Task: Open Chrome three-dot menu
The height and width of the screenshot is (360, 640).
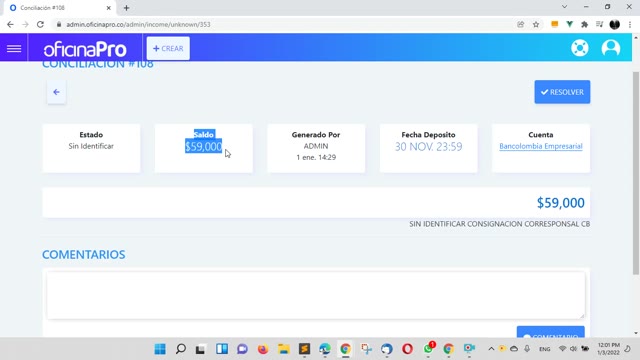Action: click(630, 24)
